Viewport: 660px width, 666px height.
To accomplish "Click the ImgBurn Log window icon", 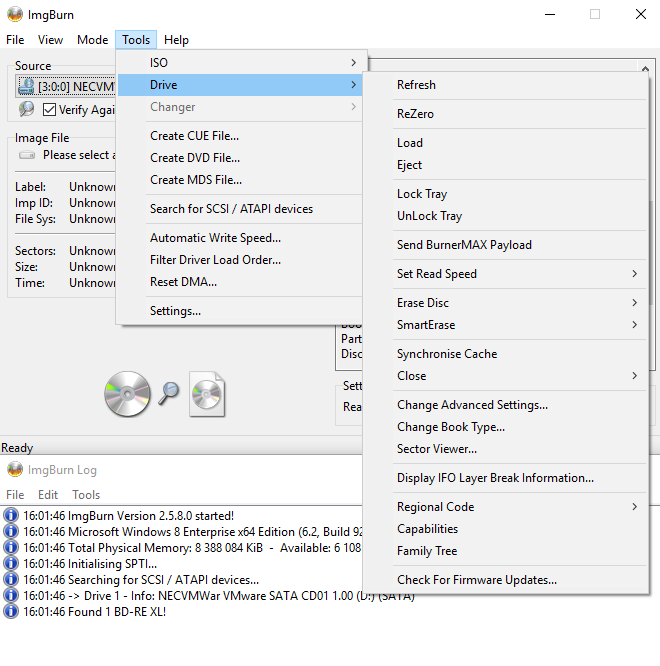I will pyautogui.click(x=15, y=469).
